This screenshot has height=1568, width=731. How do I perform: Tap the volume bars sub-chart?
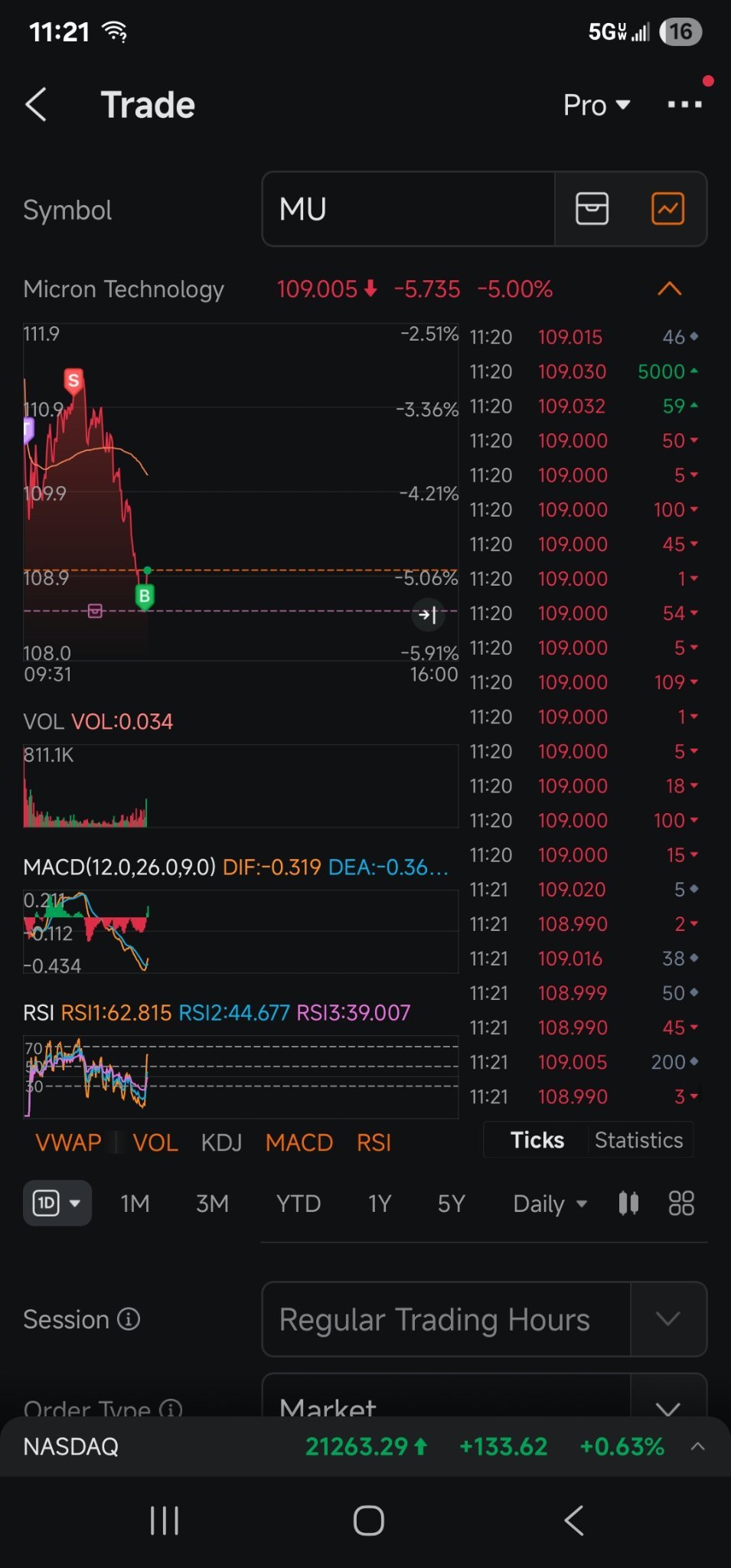pos(240,786)
